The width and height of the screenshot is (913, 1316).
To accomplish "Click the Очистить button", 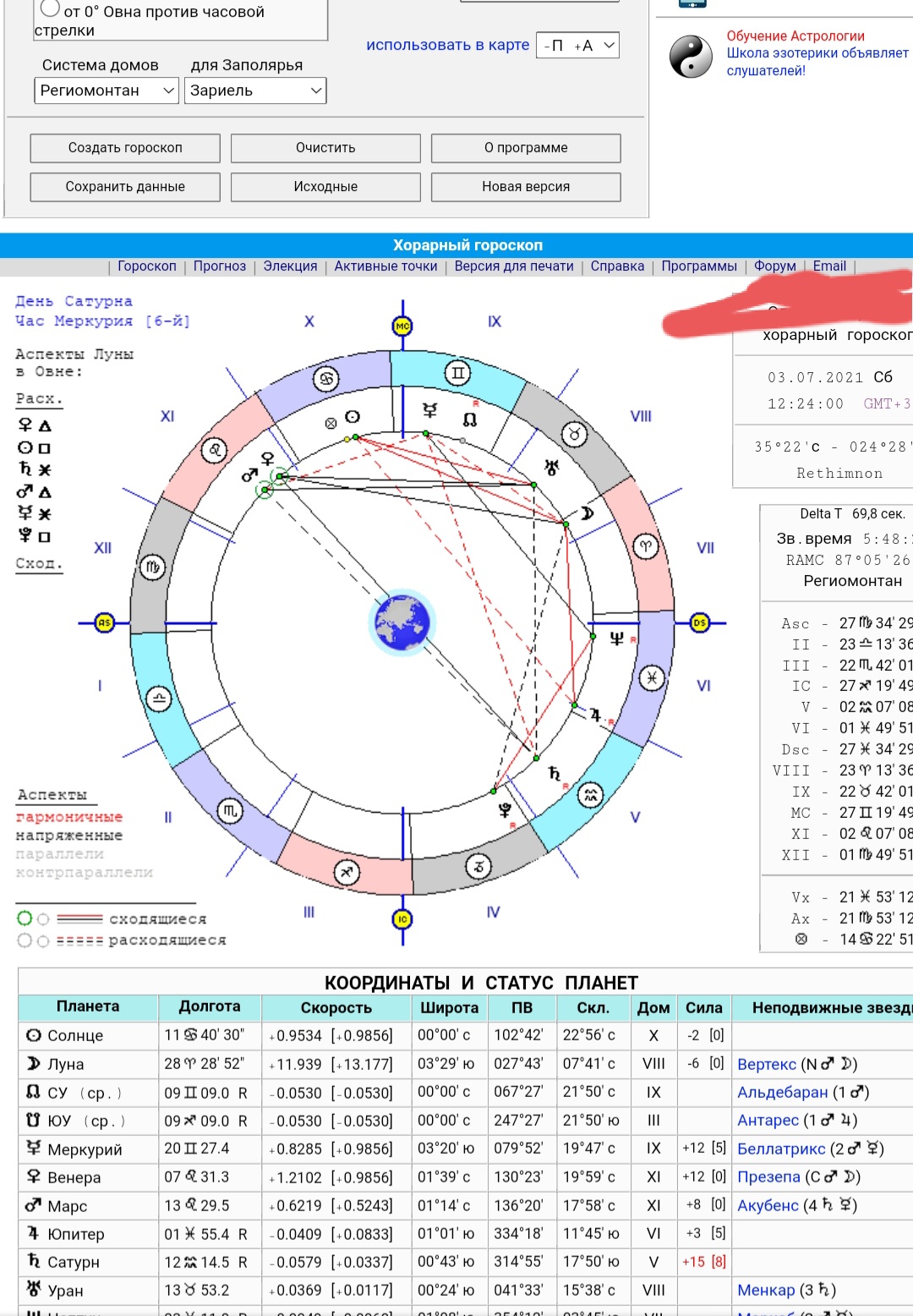I will coord(325,148).
